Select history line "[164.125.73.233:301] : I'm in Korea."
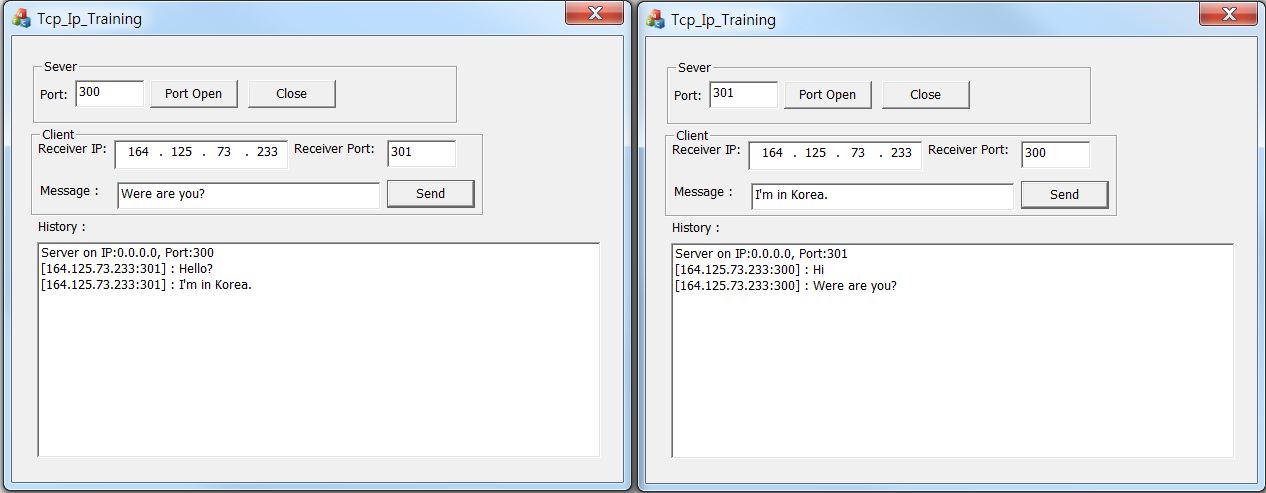1266x493 pixels. [147, 285]
